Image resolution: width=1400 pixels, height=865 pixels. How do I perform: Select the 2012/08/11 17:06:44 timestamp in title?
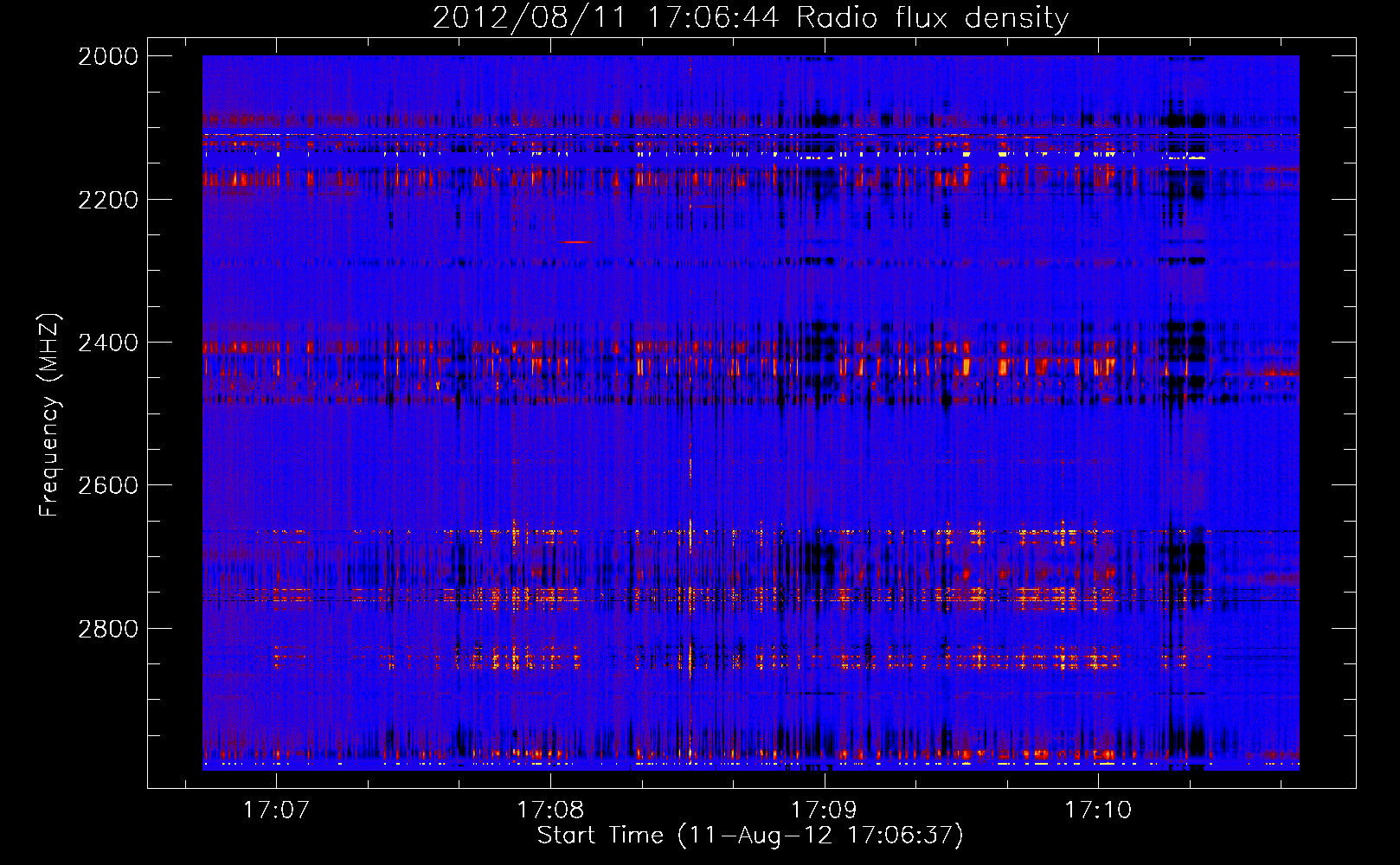click(607, 17)
